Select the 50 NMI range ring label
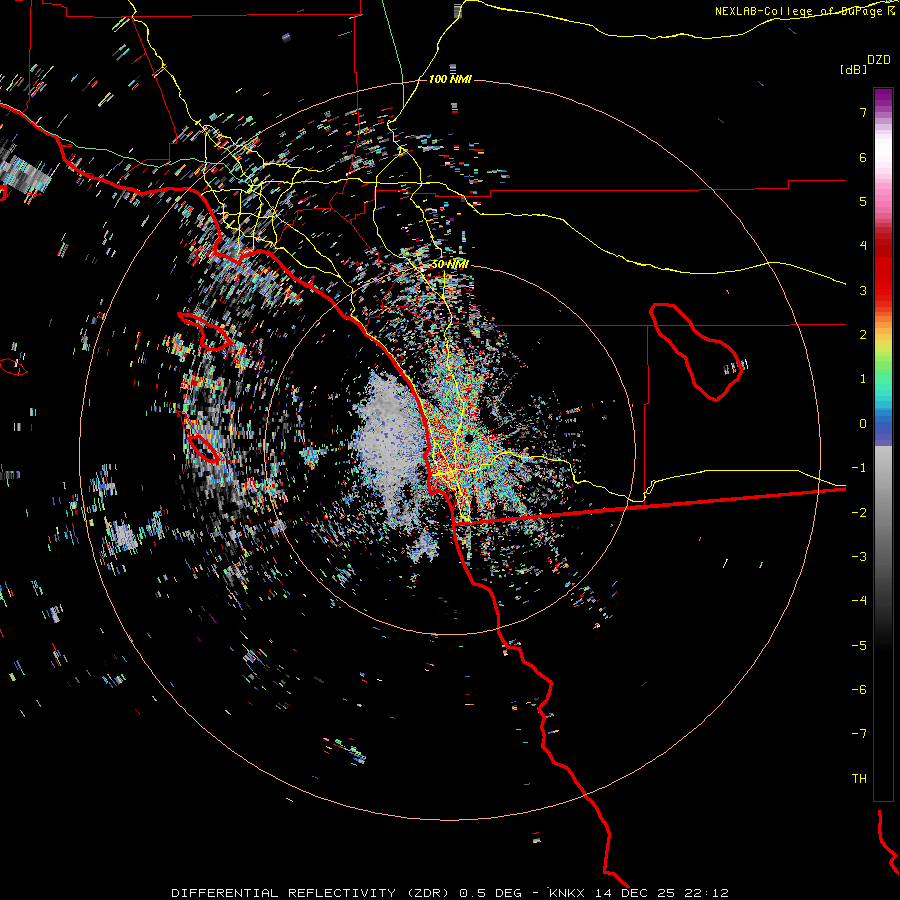Image resolution: width=900 pixels, height=900 pixels. [x=450, y=264]
